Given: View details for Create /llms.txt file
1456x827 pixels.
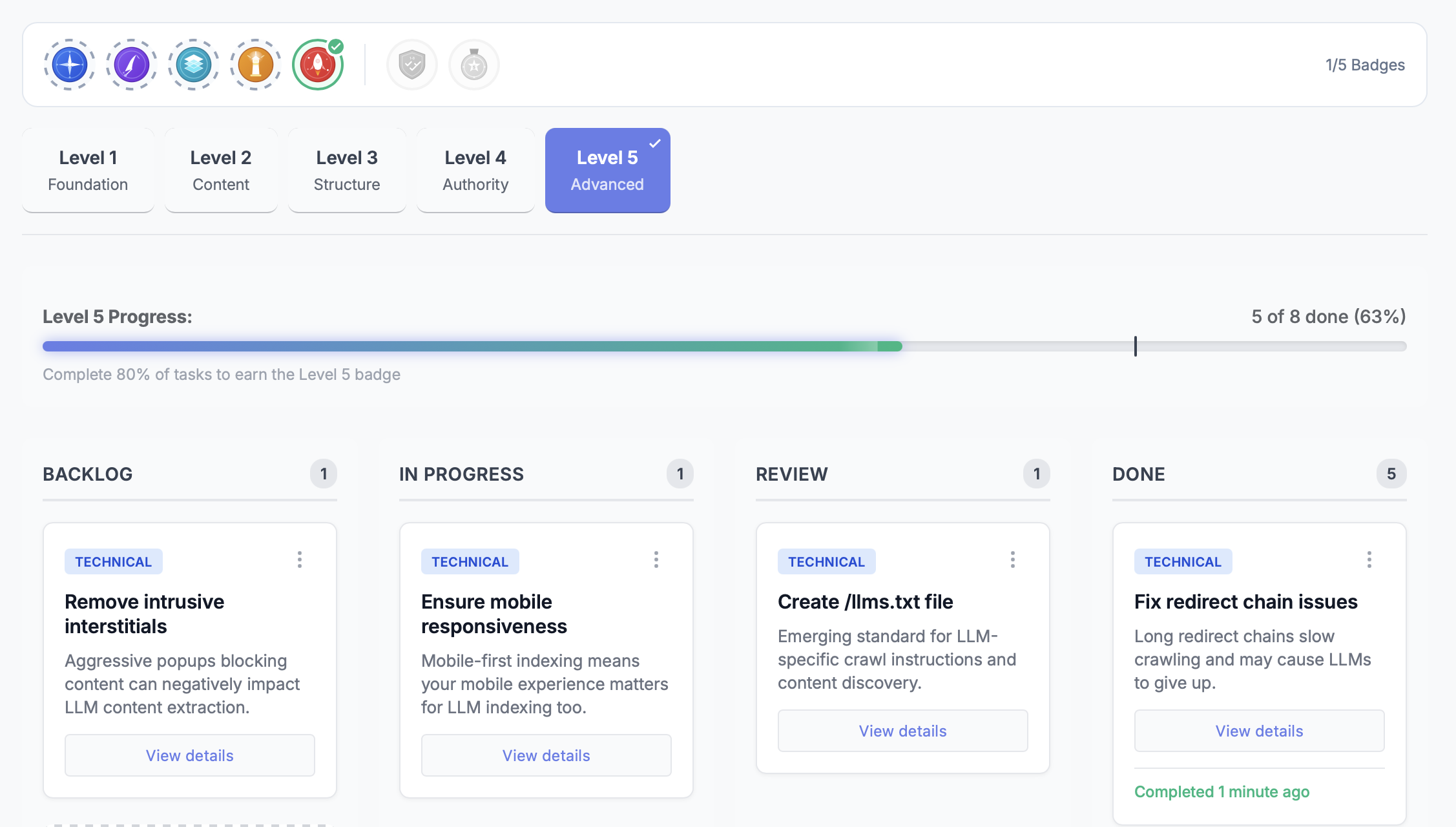Looking at the screenshot, I should click(902, 731).
